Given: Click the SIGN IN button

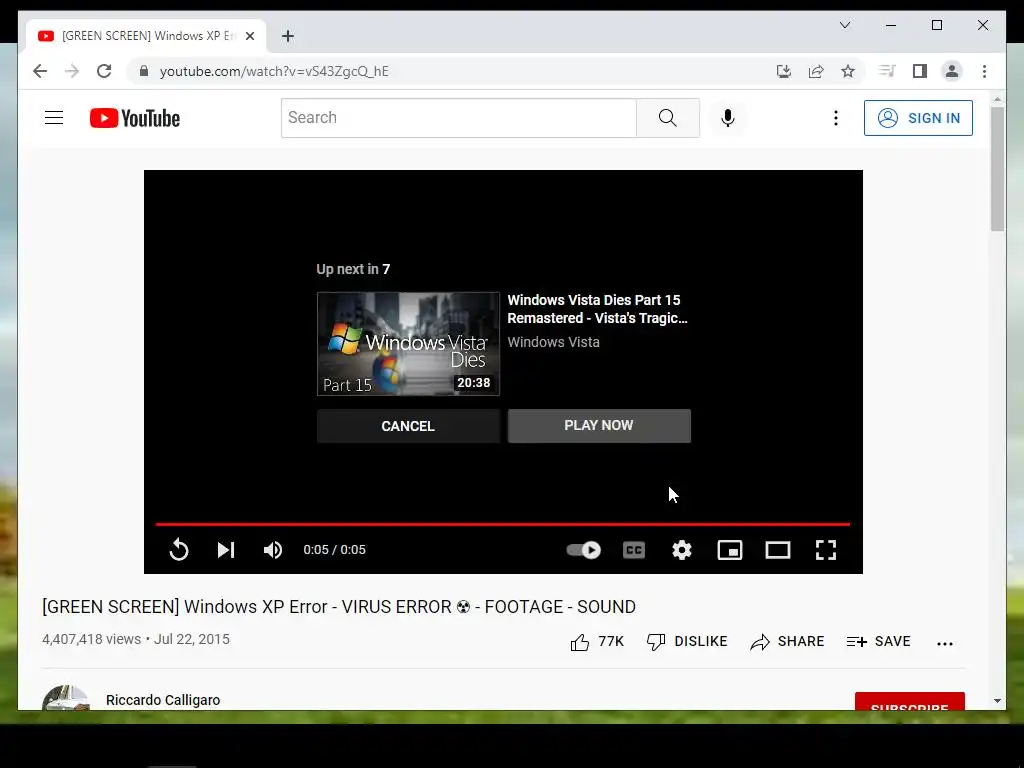Looking at the screenshot, I should tap(918, 118).
